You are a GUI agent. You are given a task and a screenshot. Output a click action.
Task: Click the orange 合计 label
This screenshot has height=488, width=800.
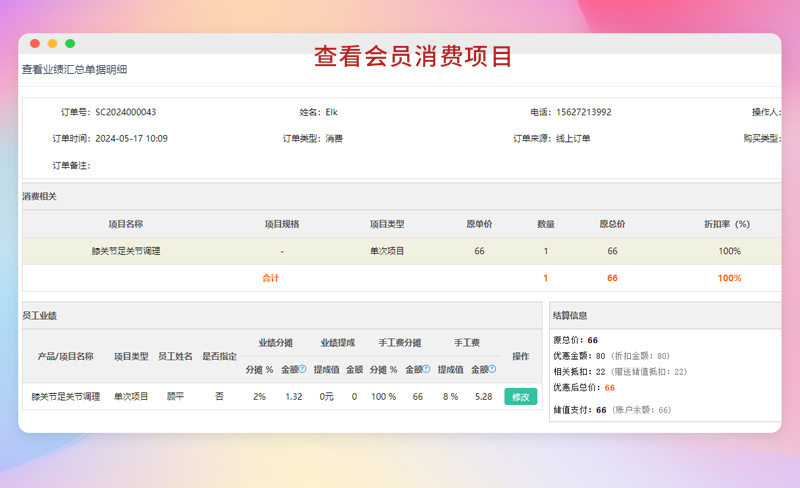(270, 278)
